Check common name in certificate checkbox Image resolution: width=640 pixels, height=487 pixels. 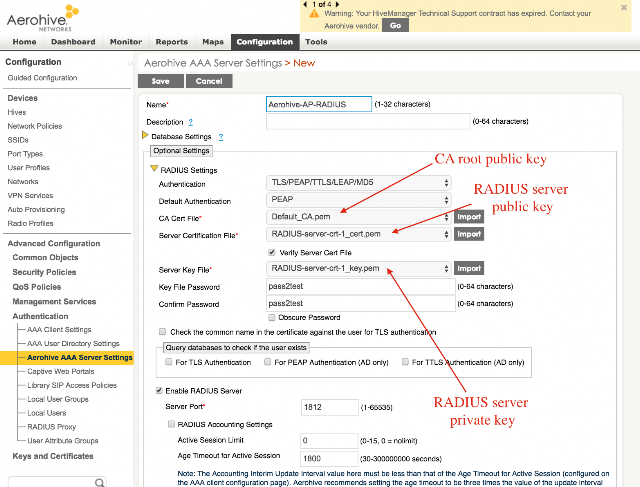click(x=162, y=331)
